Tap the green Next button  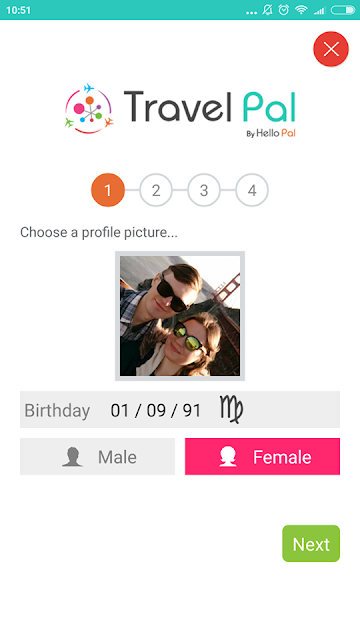click(311, 544)
